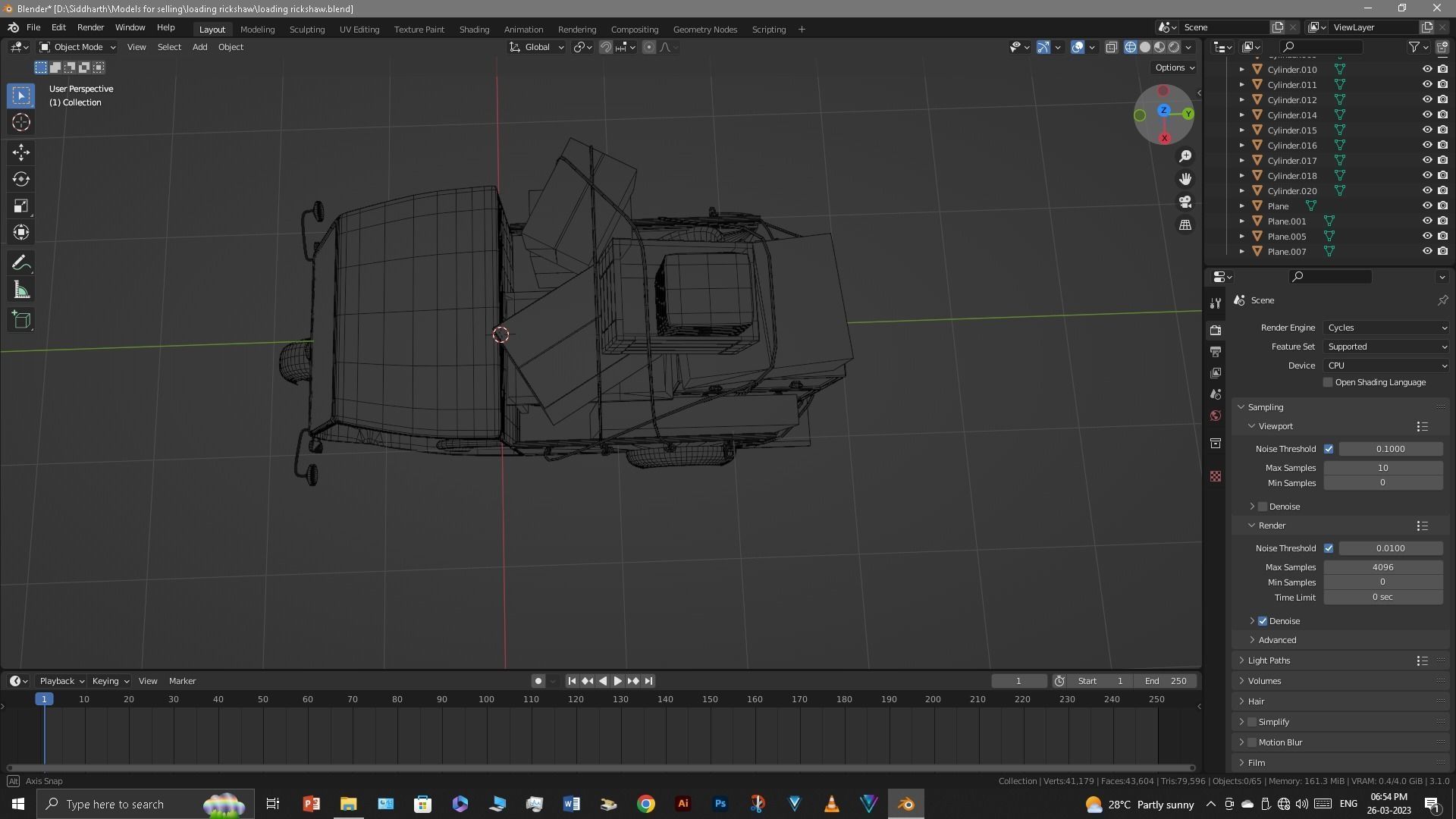The image size is (1456, 819).
Task: Enable the Motion Blur checkbox
Action: 1252,742
